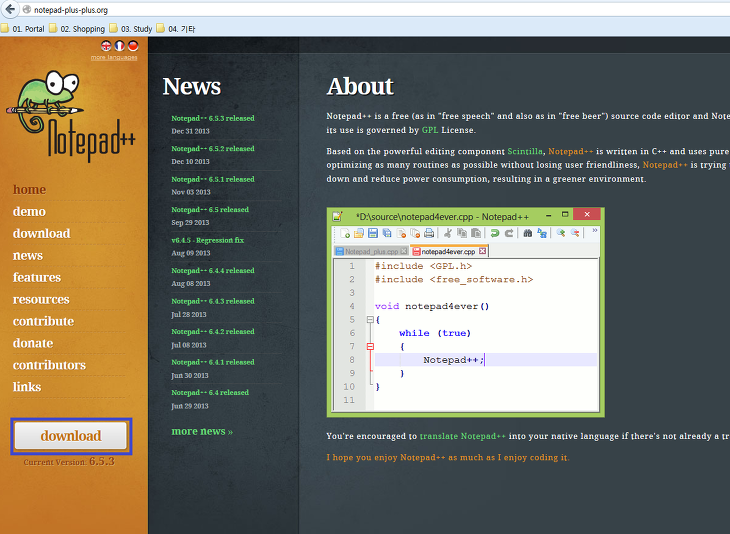Open Notepad++ 6.5.3 released news

[213, 118]
